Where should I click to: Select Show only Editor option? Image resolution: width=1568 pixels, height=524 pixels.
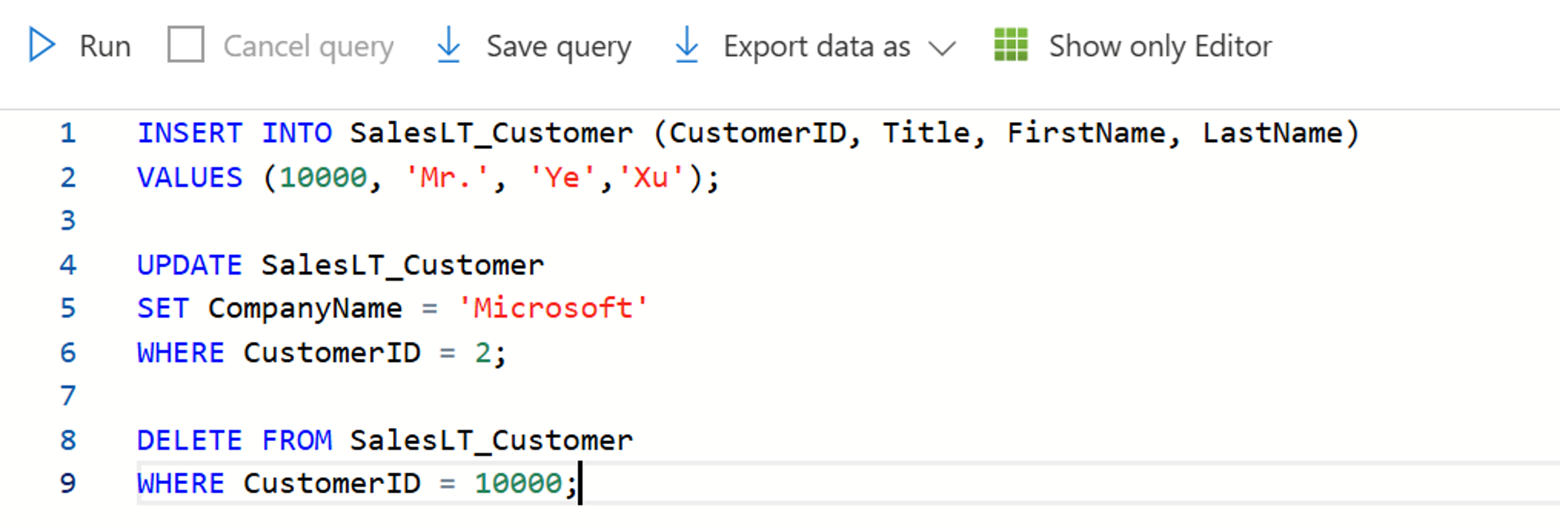tap(1159, 46)
